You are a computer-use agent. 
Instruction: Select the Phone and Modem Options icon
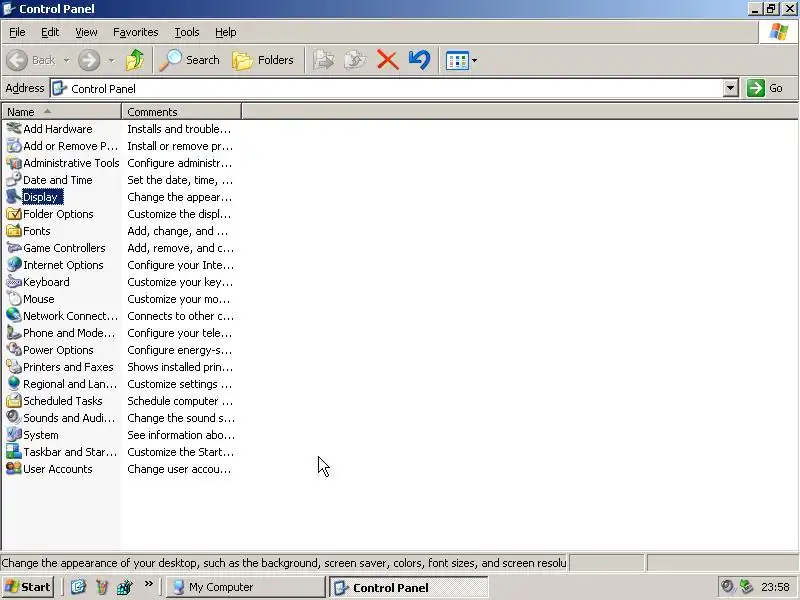[x=14, y=333]
